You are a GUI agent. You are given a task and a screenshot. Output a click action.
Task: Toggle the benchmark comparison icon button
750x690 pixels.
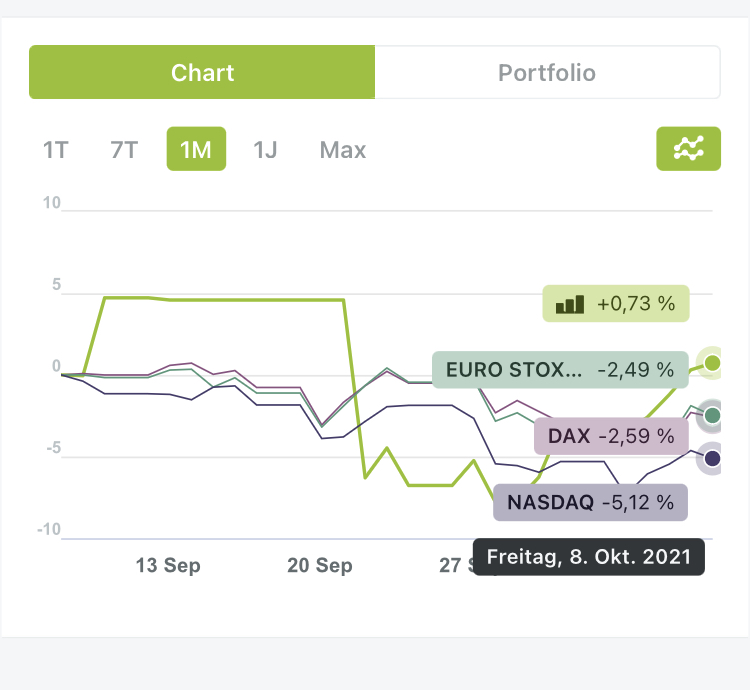[688, 150]
